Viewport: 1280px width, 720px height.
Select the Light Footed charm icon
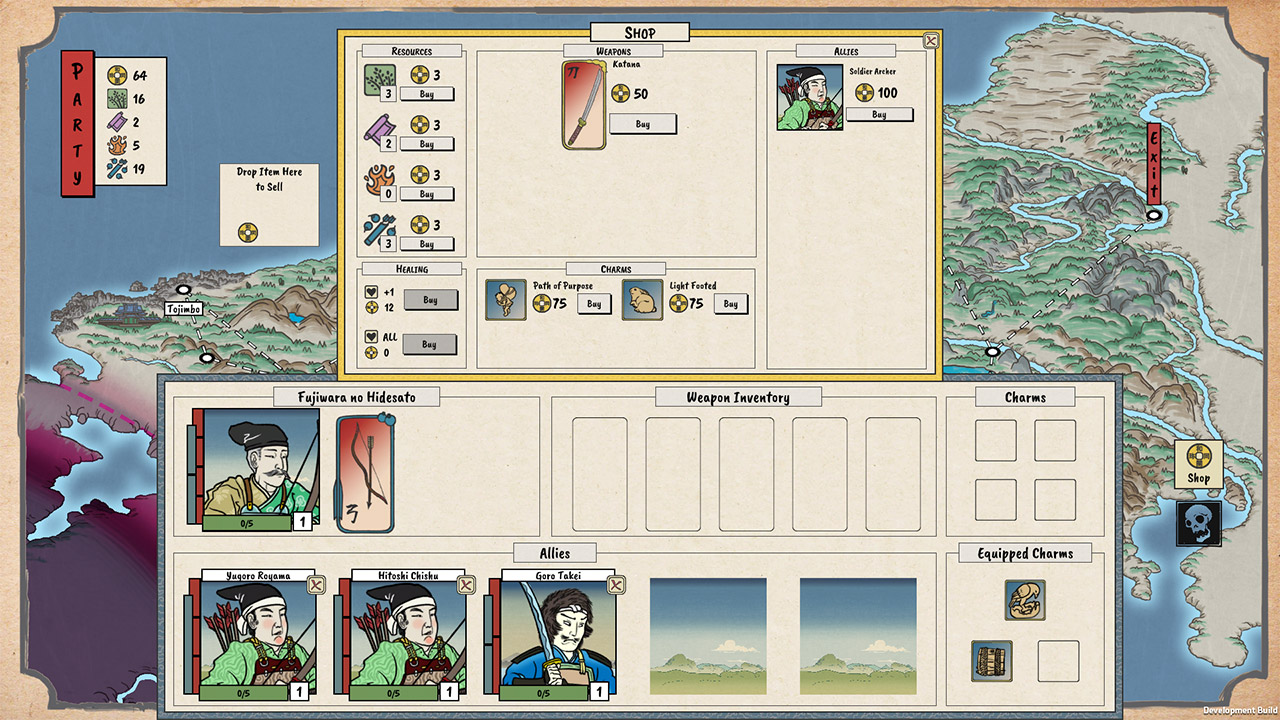click(x=642, y=299)
